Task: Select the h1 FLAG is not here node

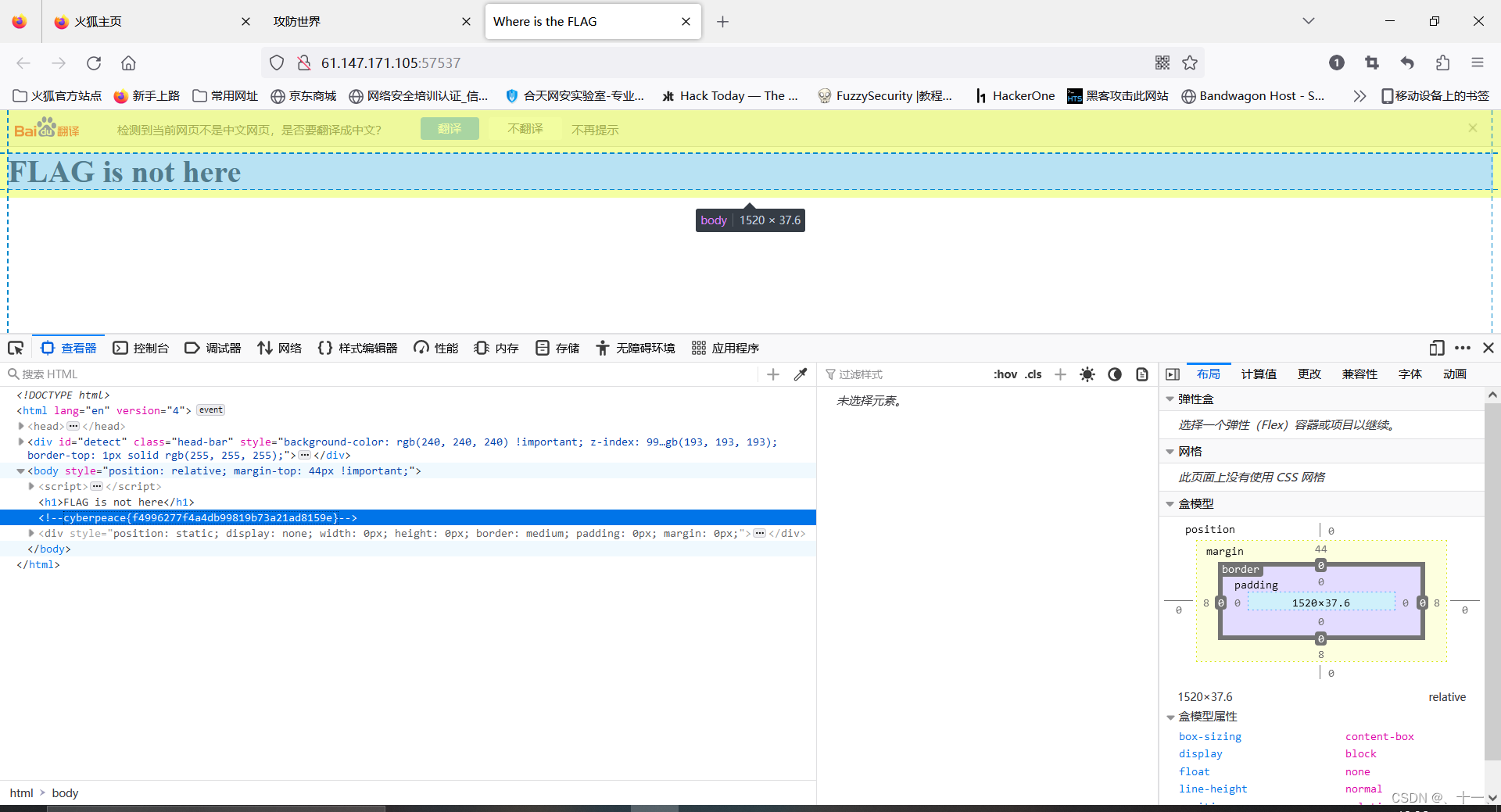Action: coord(408,502)
